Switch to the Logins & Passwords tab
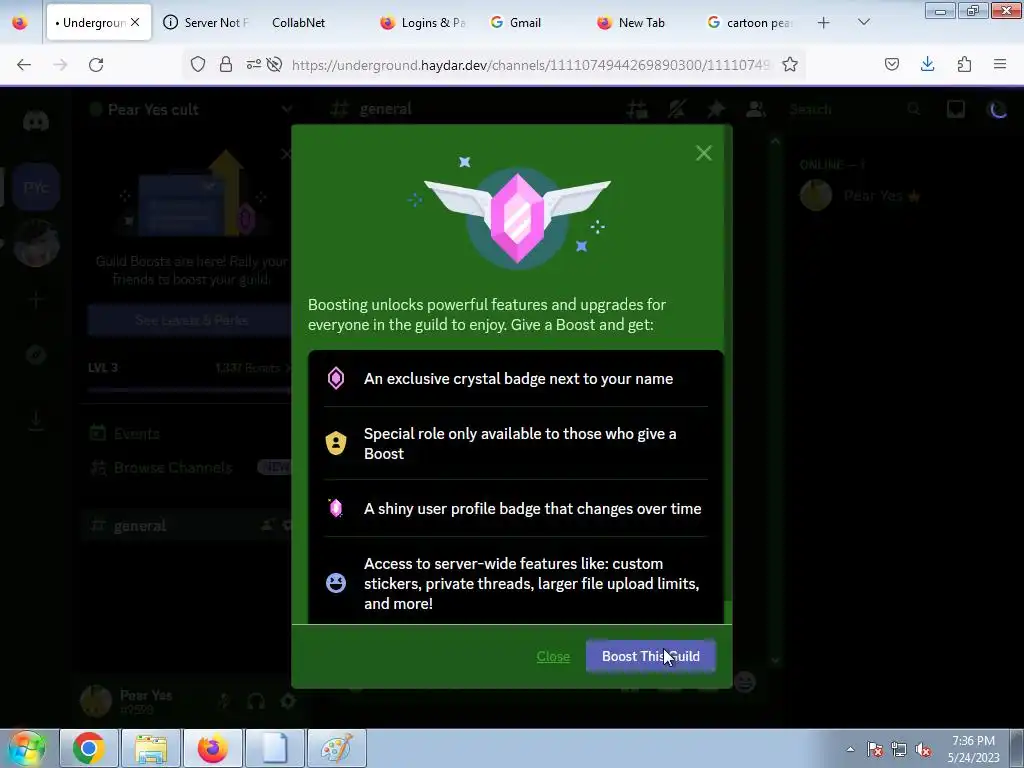Screen dimensions: 1024x768 [424, 23]
